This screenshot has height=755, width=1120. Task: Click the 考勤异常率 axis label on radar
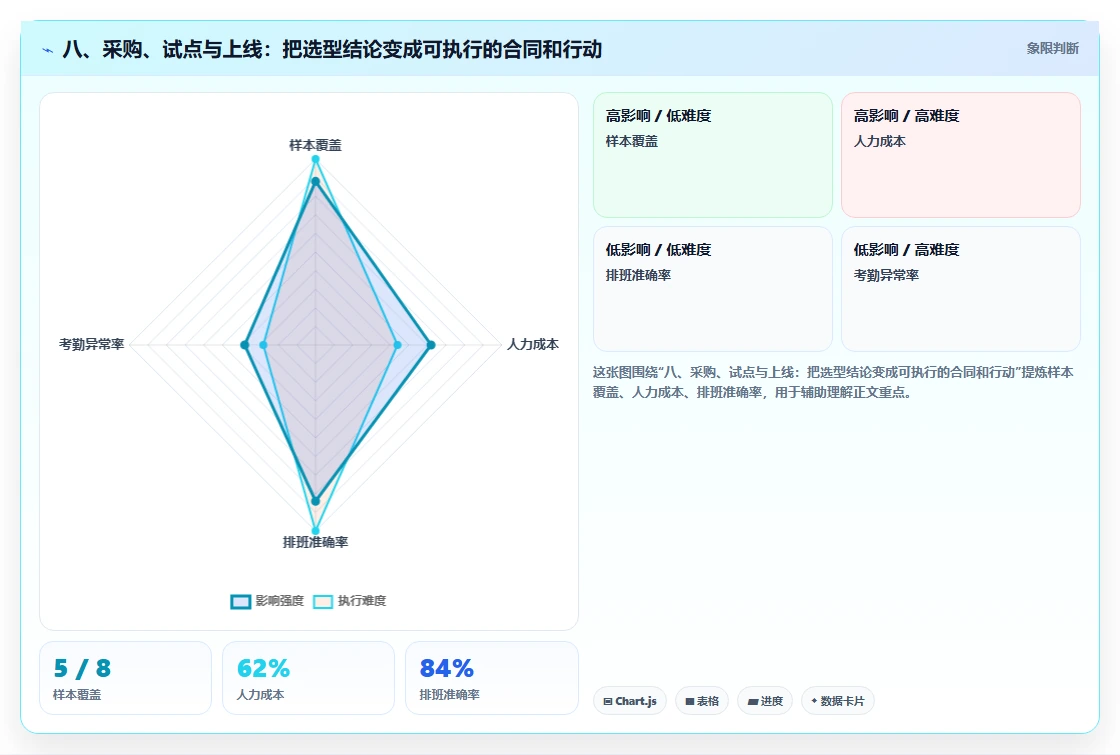[91, 344]
